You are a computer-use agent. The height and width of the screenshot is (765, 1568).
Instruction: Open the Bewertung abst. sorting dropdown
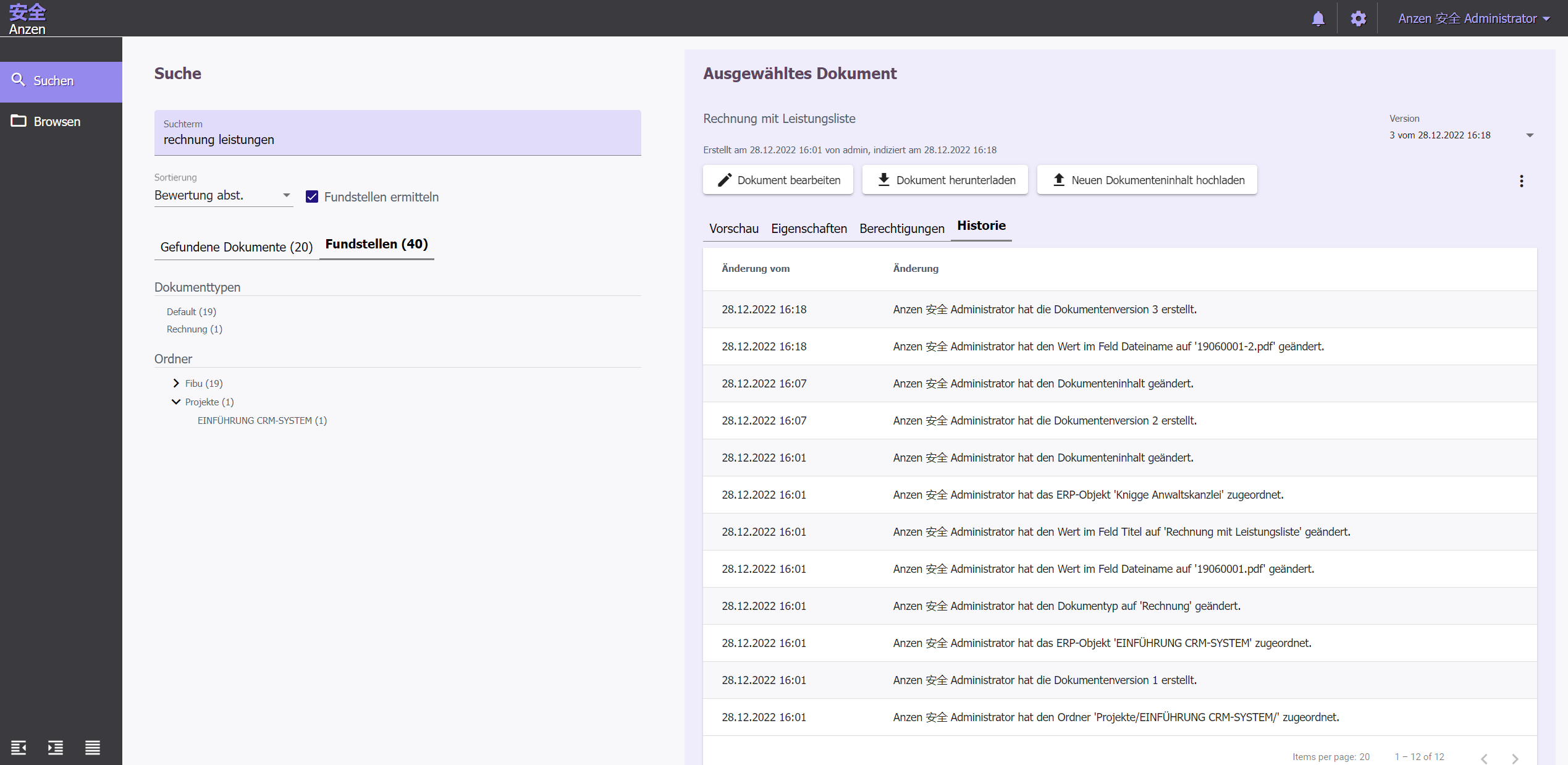[x=223, y=195]
